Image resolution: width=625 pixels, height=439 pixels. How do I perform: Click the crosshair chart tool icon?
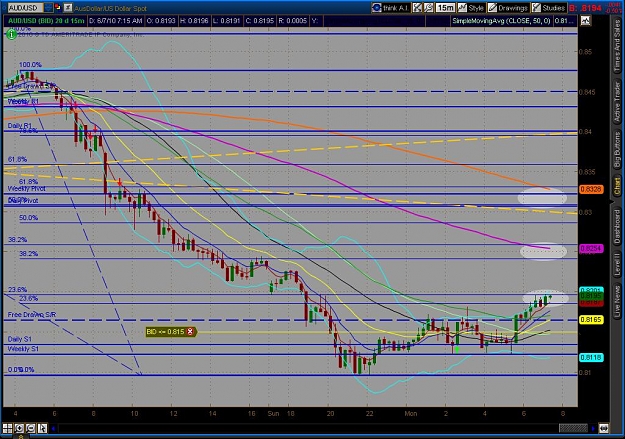(x=417, y=8)
